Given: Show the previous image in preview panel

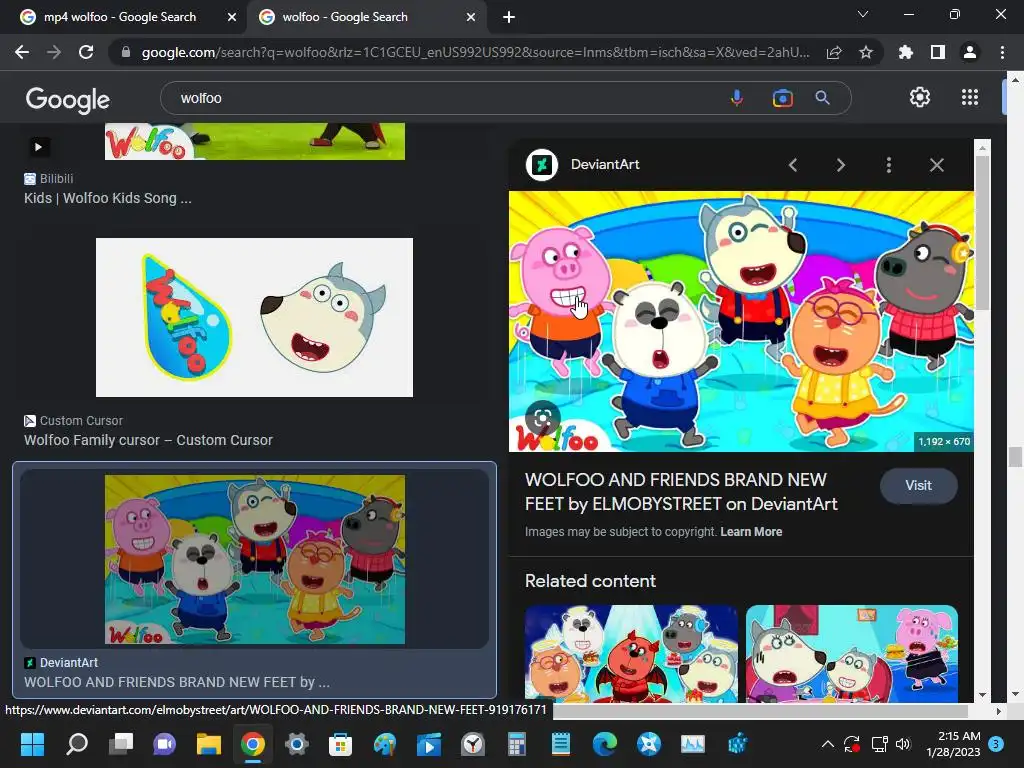Looking at the screenshot, I should (793, 165).
